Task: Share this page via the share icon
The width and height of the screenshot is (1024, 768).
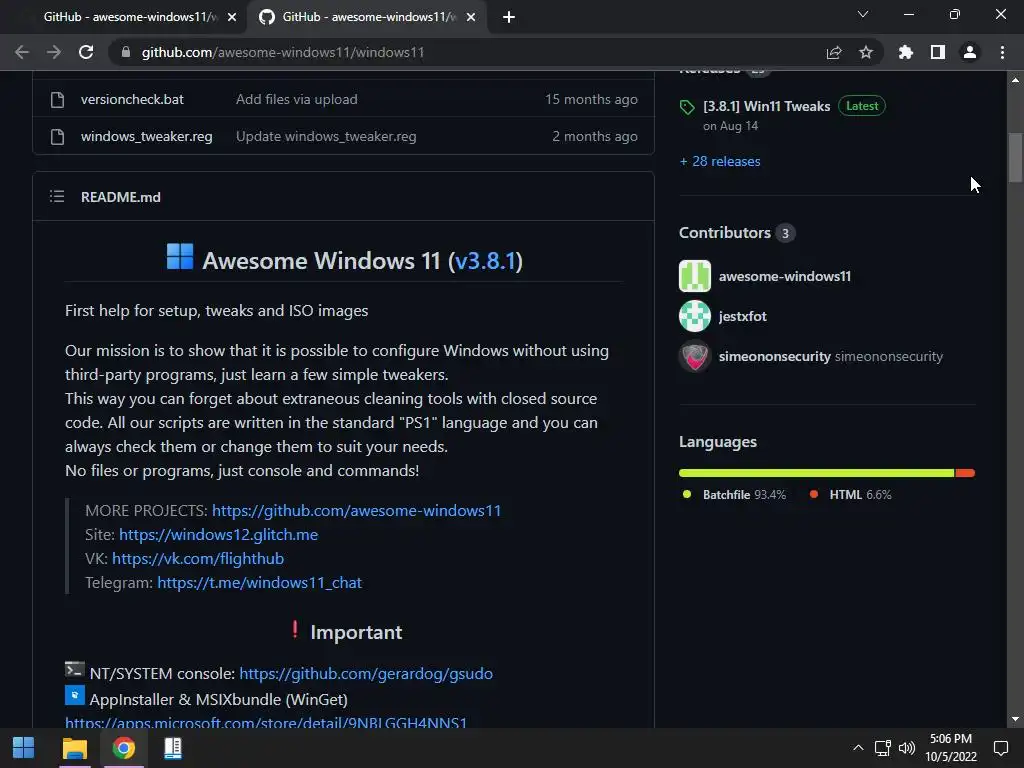Action: tap(834, 52)
